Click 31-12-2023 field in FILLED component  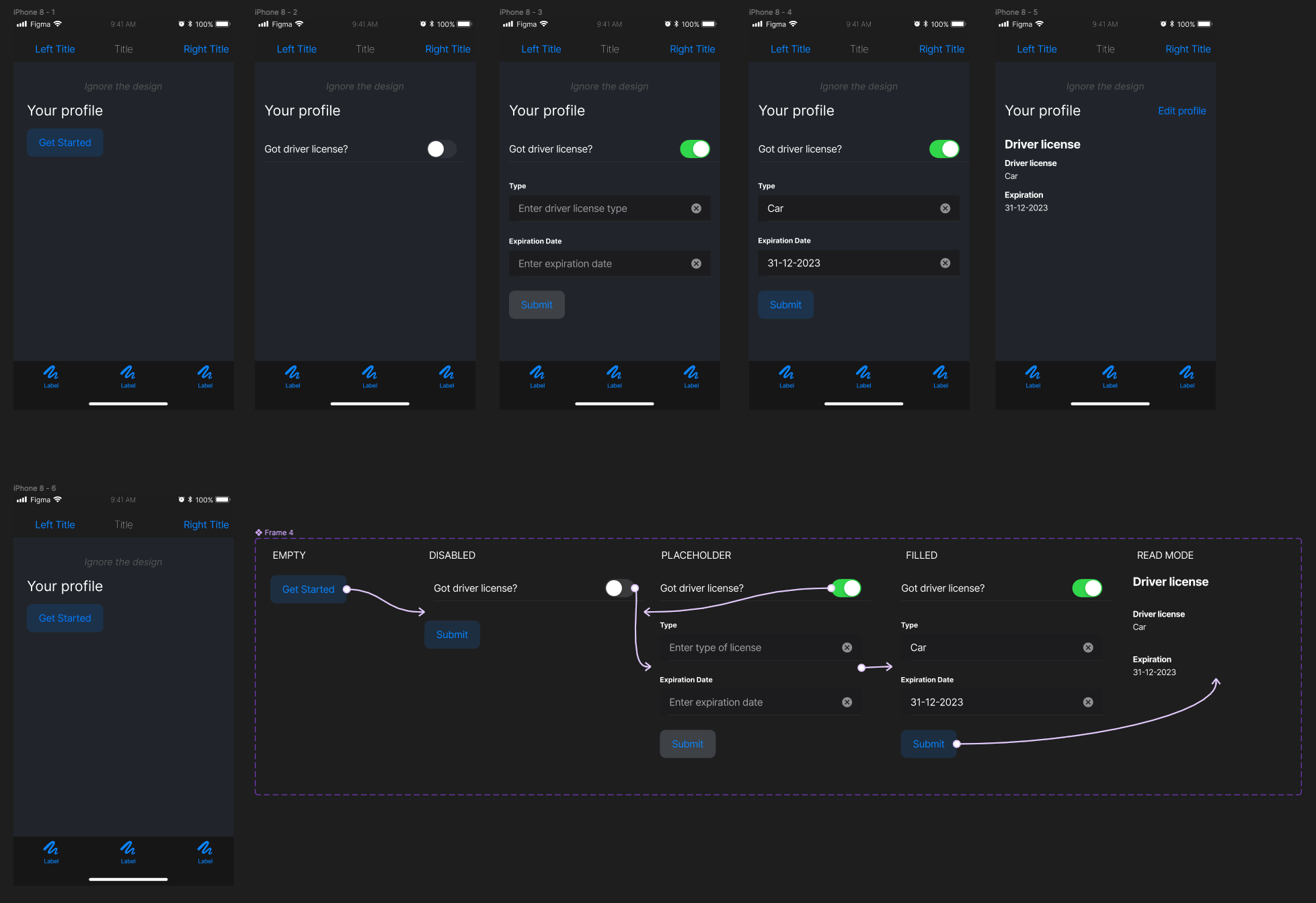click(1001, 702)
